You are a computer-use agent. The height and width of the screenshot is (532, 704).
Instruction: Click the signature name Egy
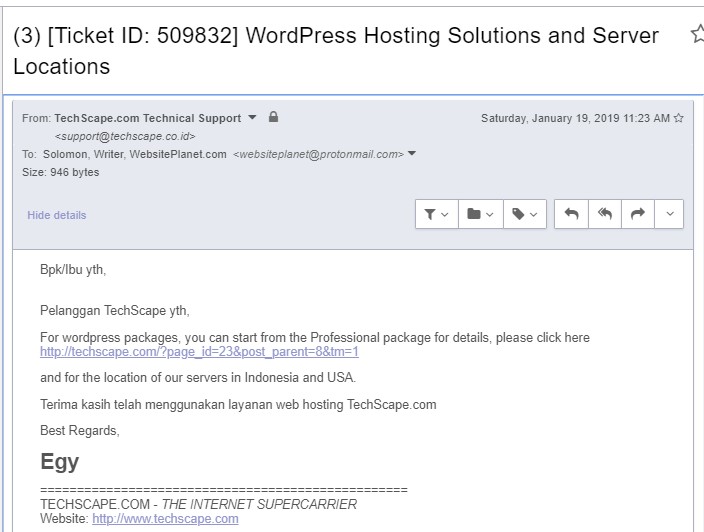[x=60, y=462]
